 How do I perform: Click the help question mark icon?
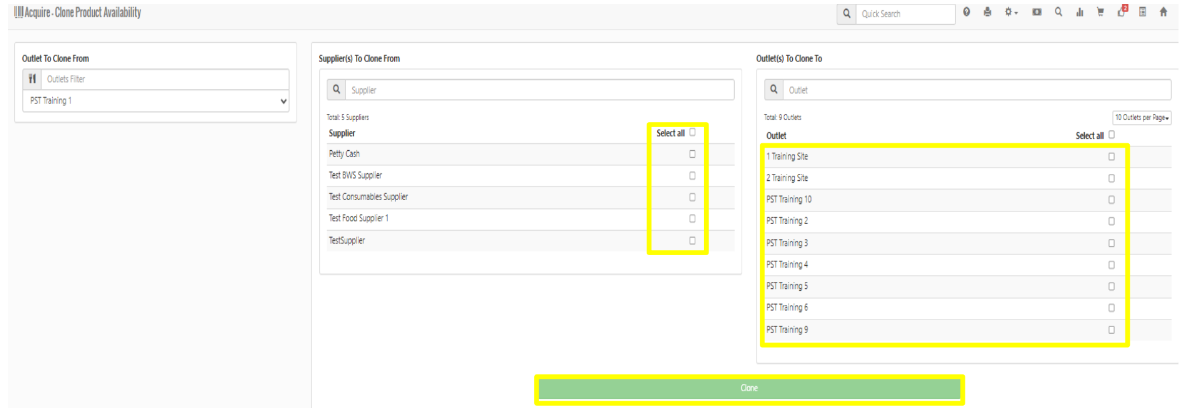967,13
